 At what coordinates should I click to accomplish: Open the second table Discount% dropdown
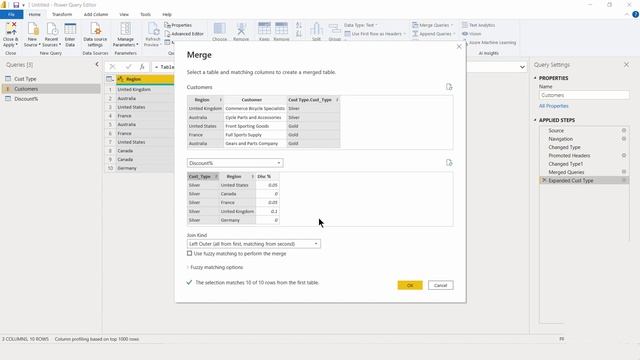pos(235,163)
